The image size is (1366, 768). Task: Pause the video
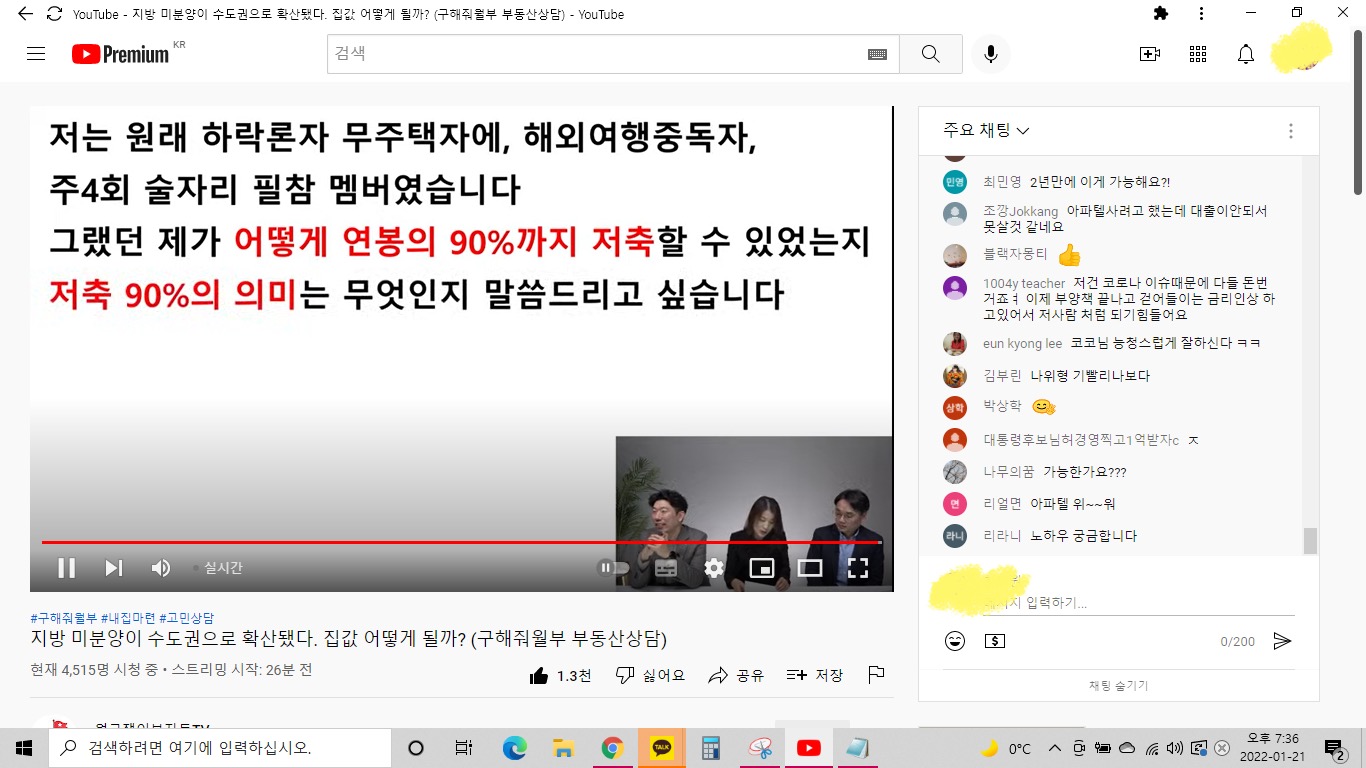[66, 568]
